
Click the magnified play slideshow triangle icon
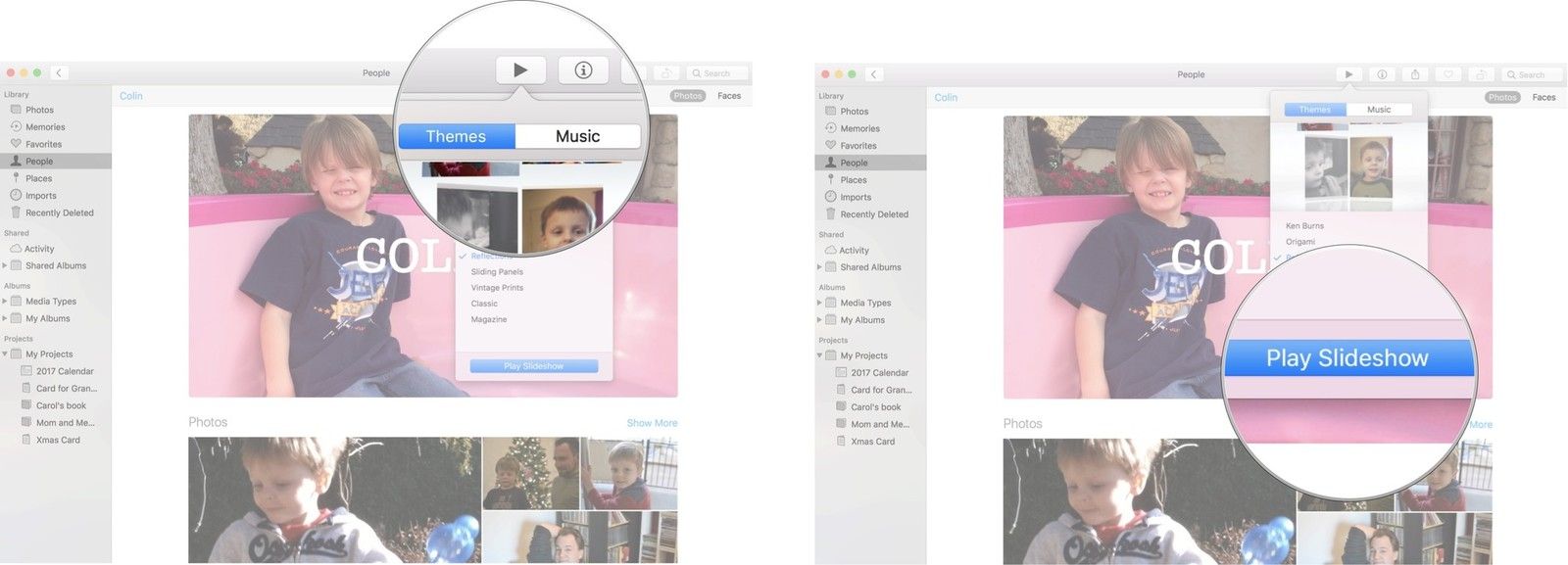pyautogui.click(x=520, y=71)
